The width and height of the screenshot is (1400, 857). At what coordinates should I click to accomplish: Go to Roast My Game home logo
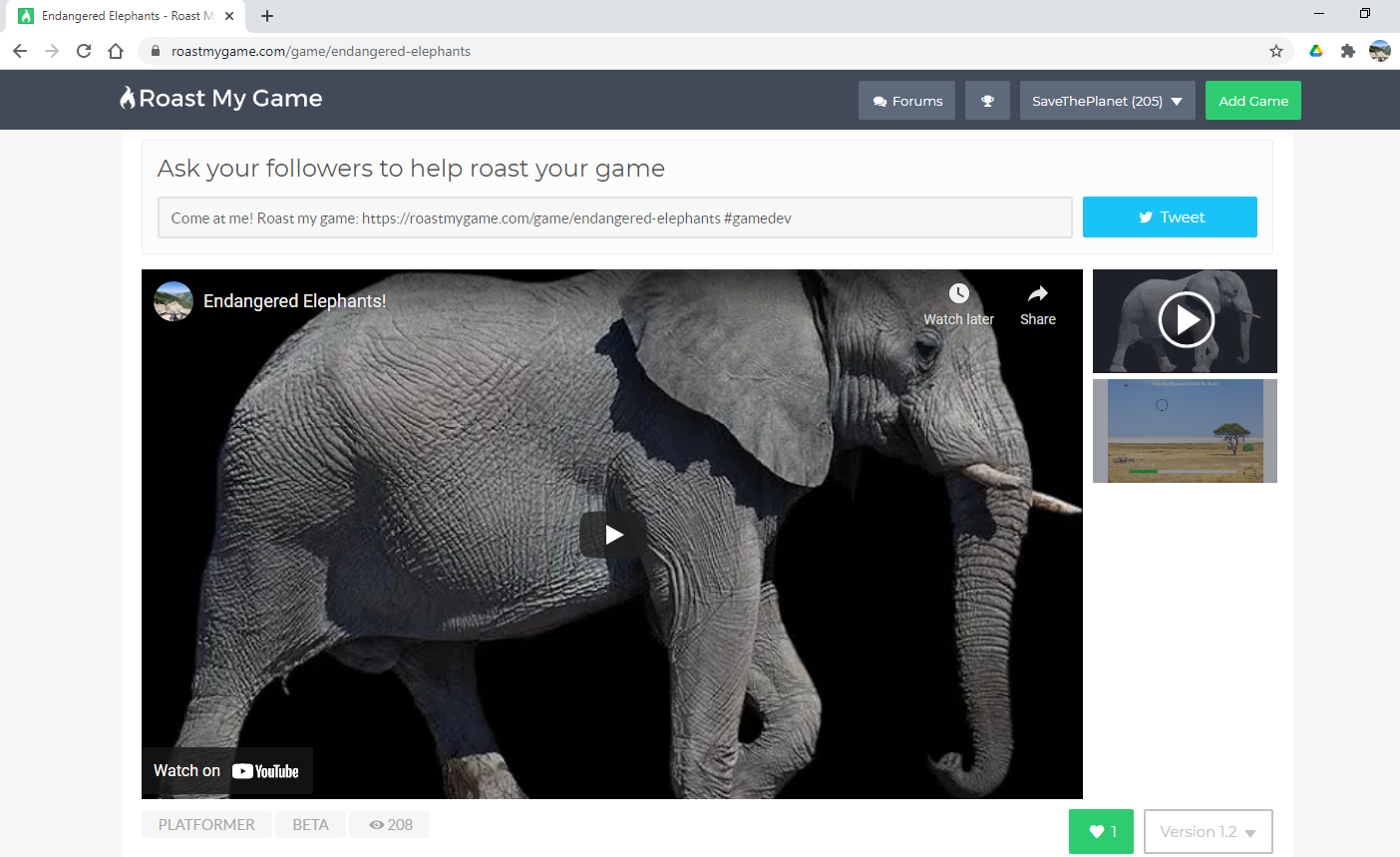point(221,99)
